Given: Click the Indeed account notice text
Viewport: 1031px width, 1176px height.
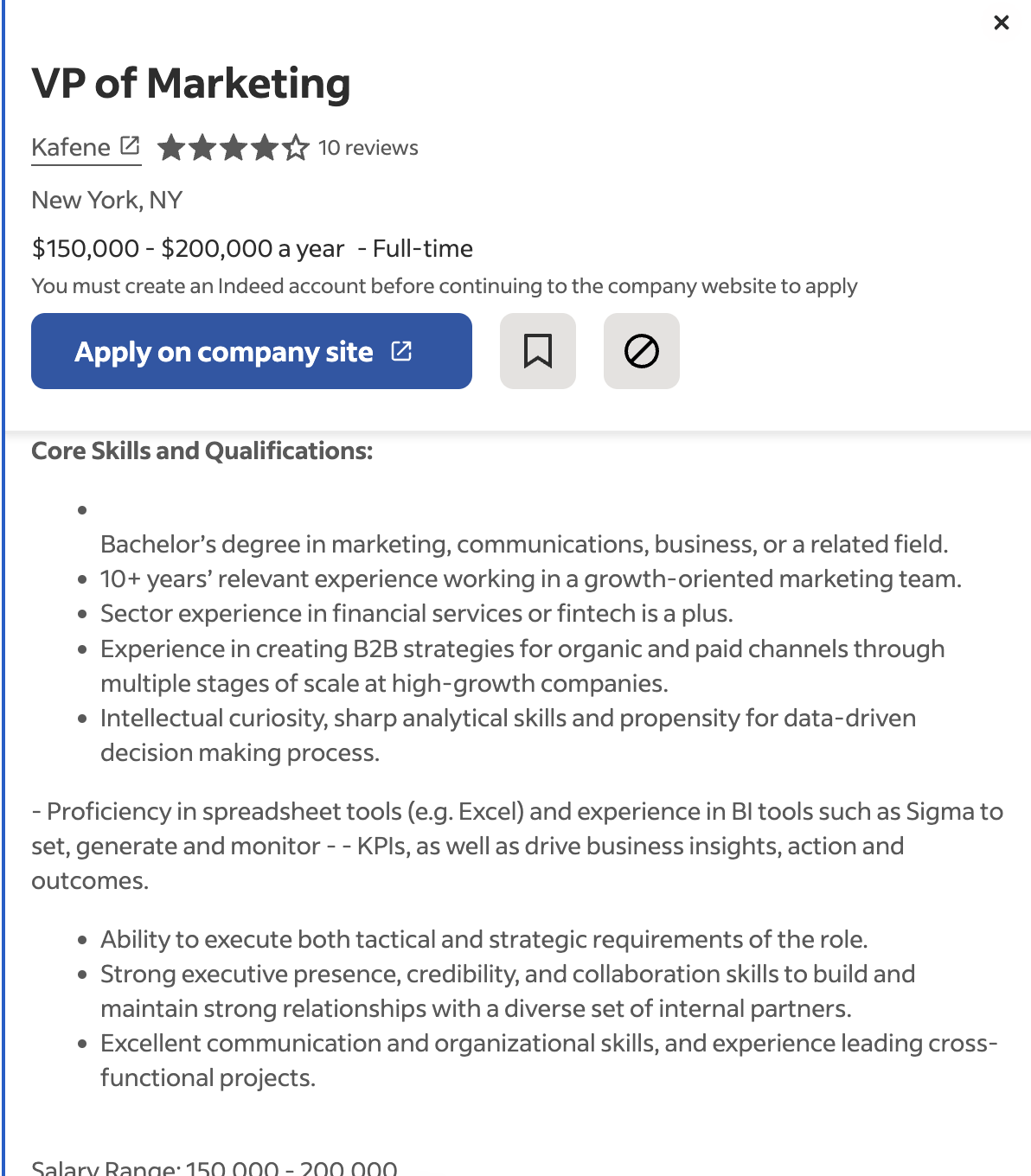Looking at the screenshot, I should 445,286.
